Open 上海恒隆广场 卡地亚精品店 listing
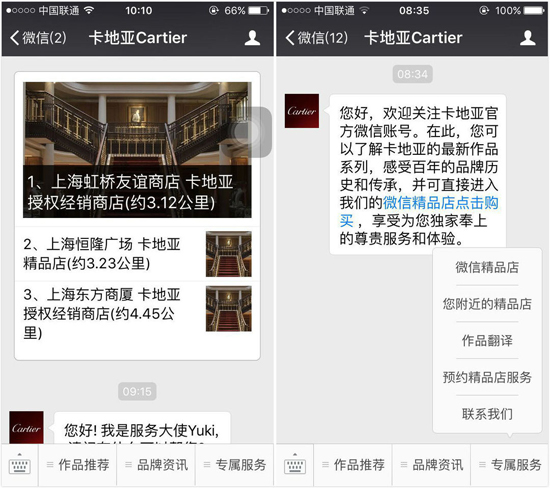Viewport: 550px width, 488px height. (137, 254)
